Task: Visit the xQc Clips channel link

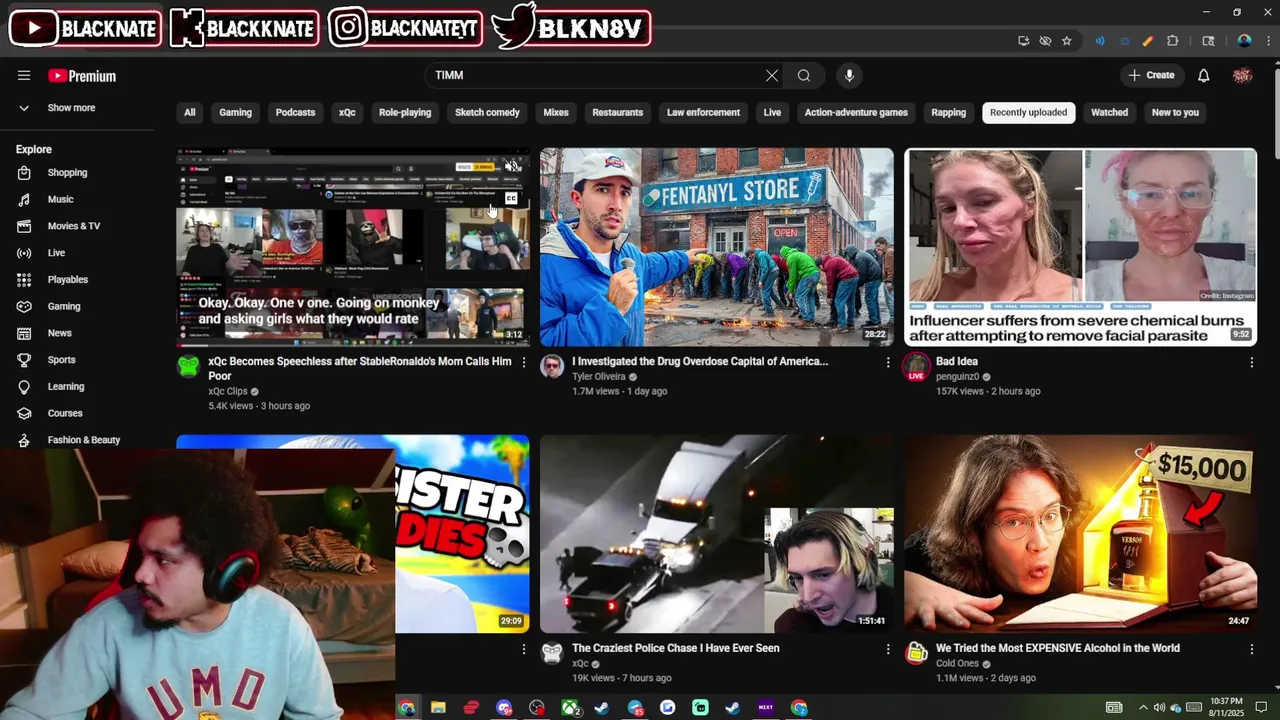Action: click(x=228, y=392)
